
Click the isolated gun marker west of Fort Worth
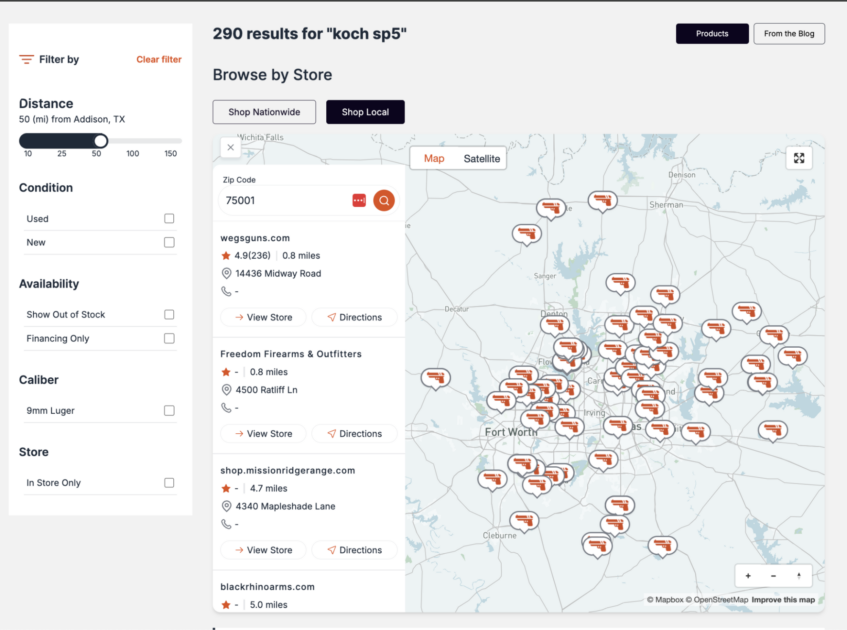pos(435,378)
